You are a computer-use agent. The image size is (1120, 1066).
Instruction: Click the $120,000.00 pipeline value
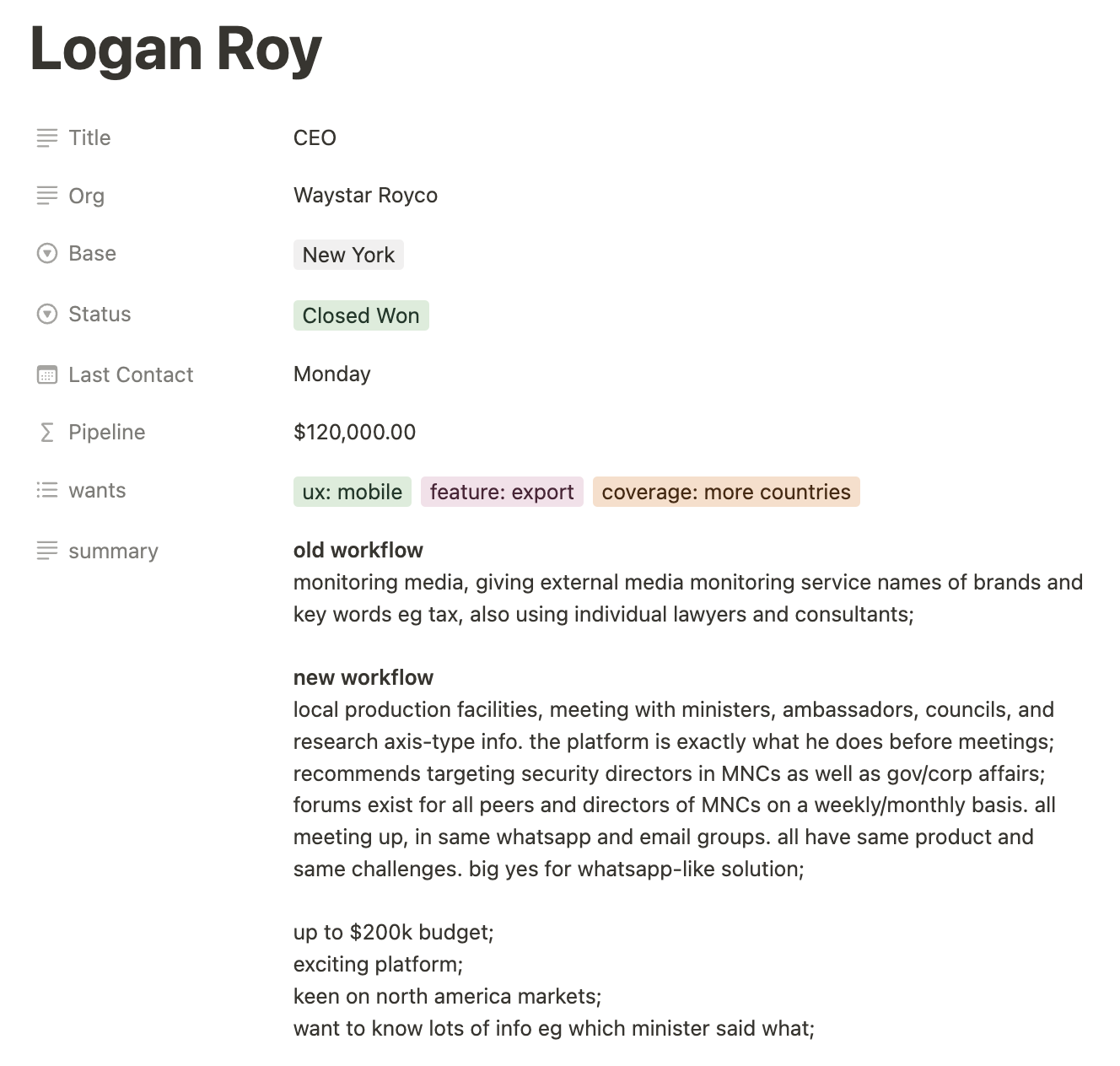click(x=354, y=432)
